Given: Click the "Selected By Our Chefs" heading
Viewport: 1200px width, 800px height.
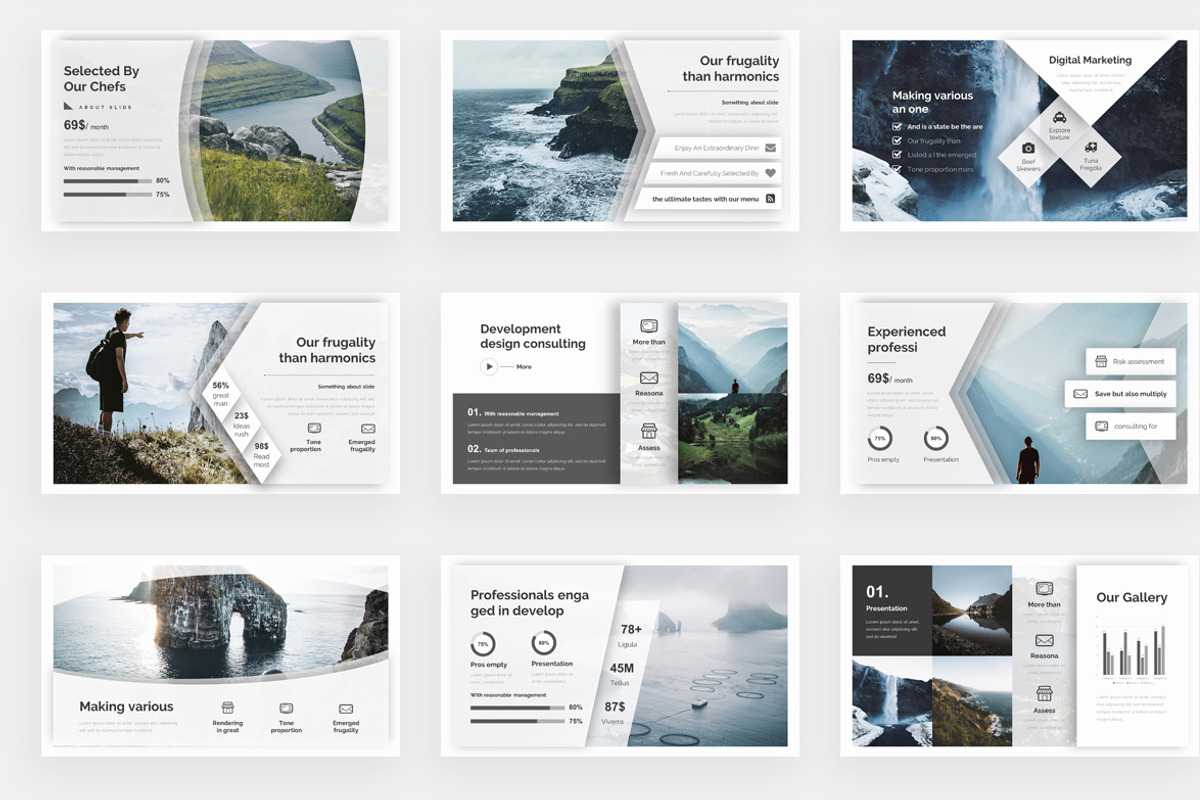Looking at the screenshot, I should pos(101,79).
